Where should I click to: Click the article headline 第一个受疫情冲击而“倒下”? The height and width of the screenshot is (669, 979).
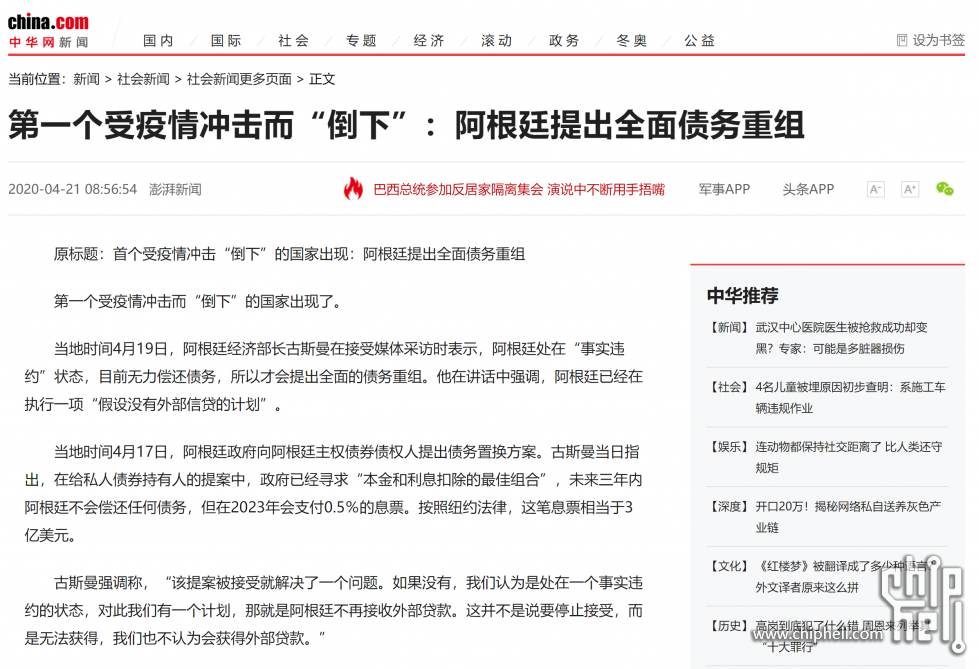406,125
